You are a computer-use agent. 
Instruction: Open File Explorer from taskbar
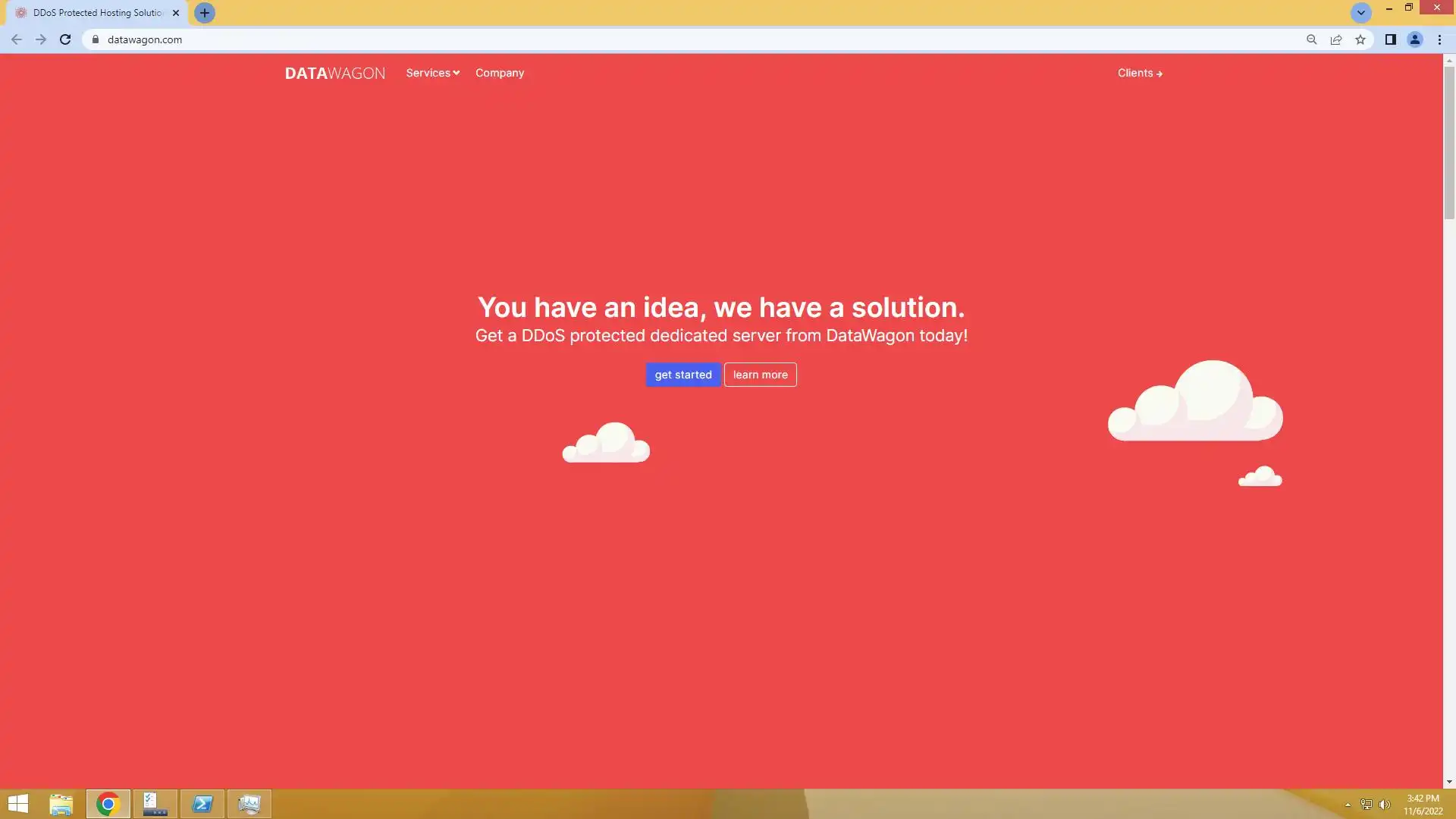(61, 804)
